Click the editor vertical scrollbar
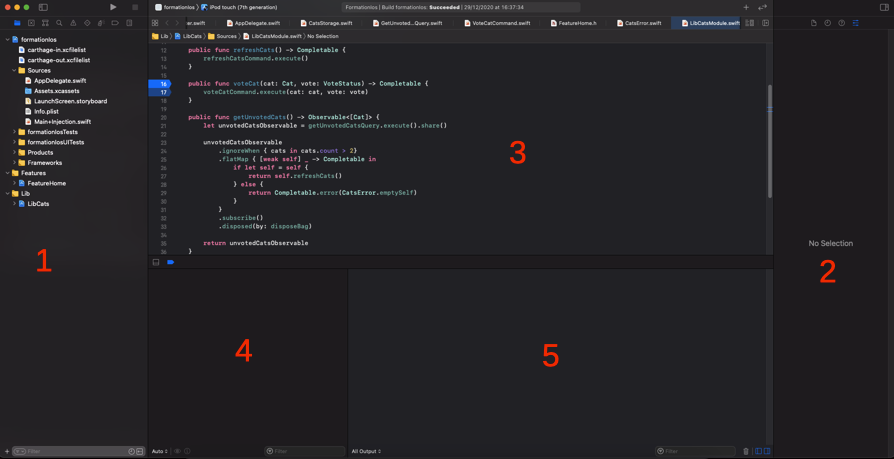Viewport: 894px width, 459px height. pos(770,141)
